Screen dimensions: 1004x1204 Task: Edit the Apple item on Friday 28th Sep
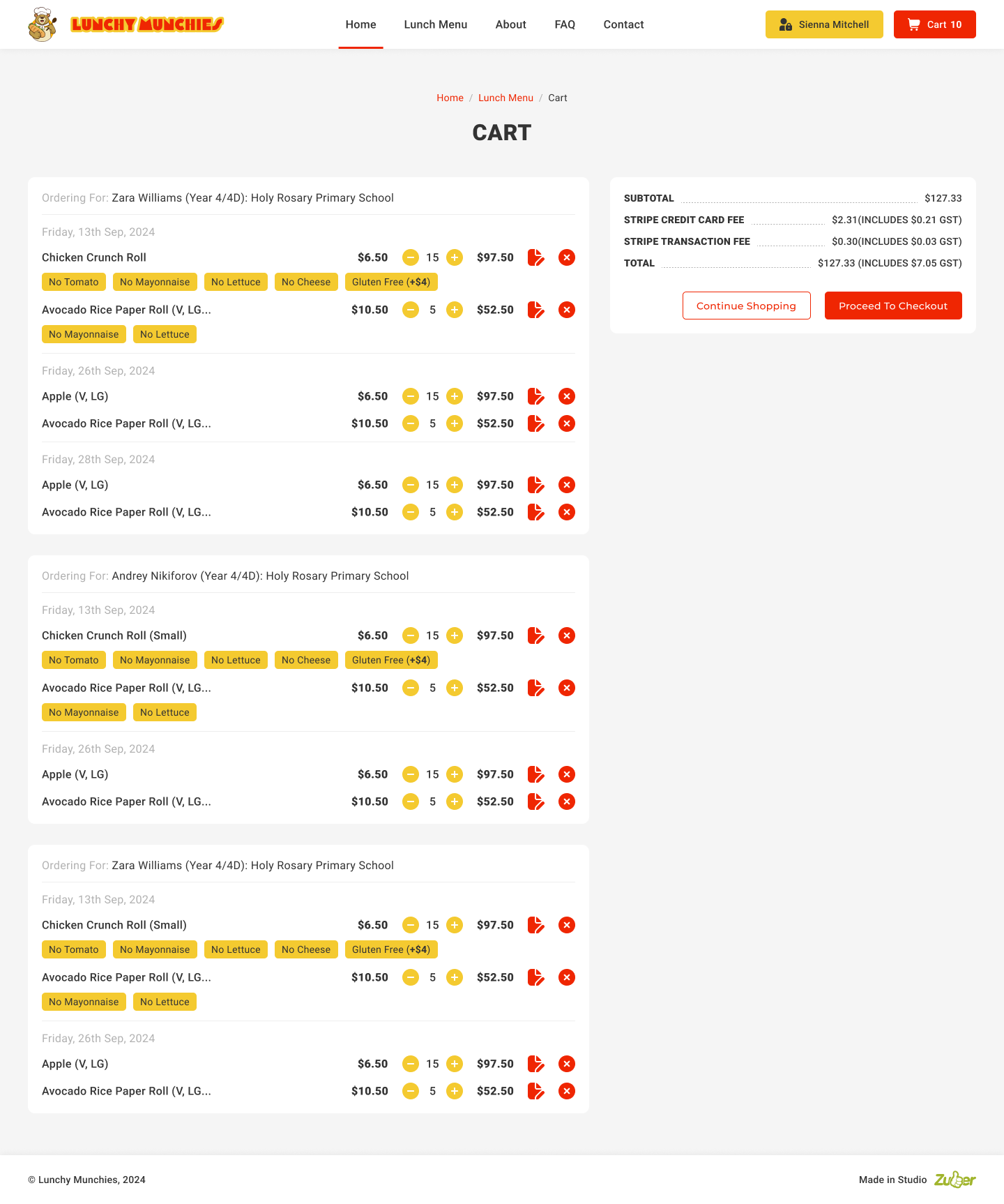535,485
